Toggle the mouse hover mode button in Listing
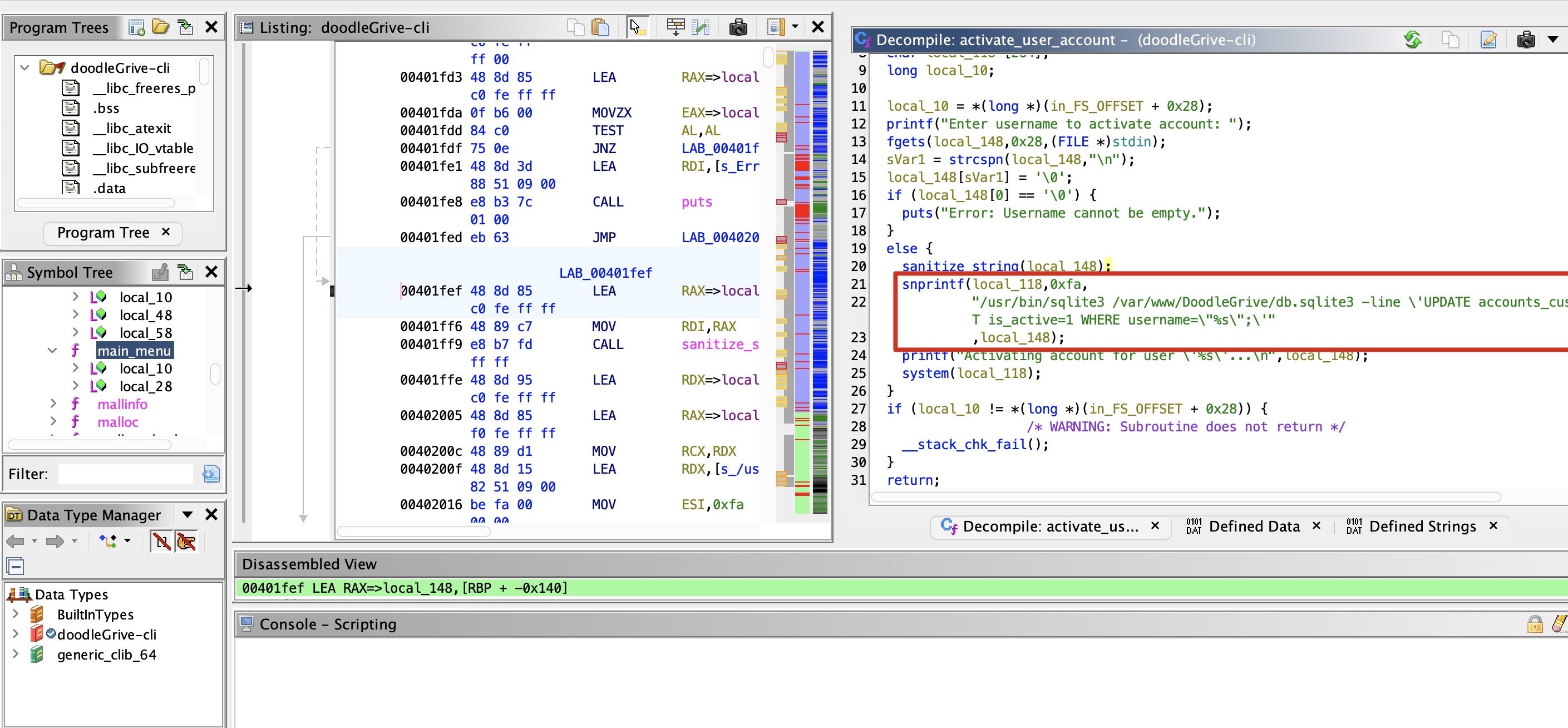This screenshot has height=728, width=1568. click(x=637, y=27)
